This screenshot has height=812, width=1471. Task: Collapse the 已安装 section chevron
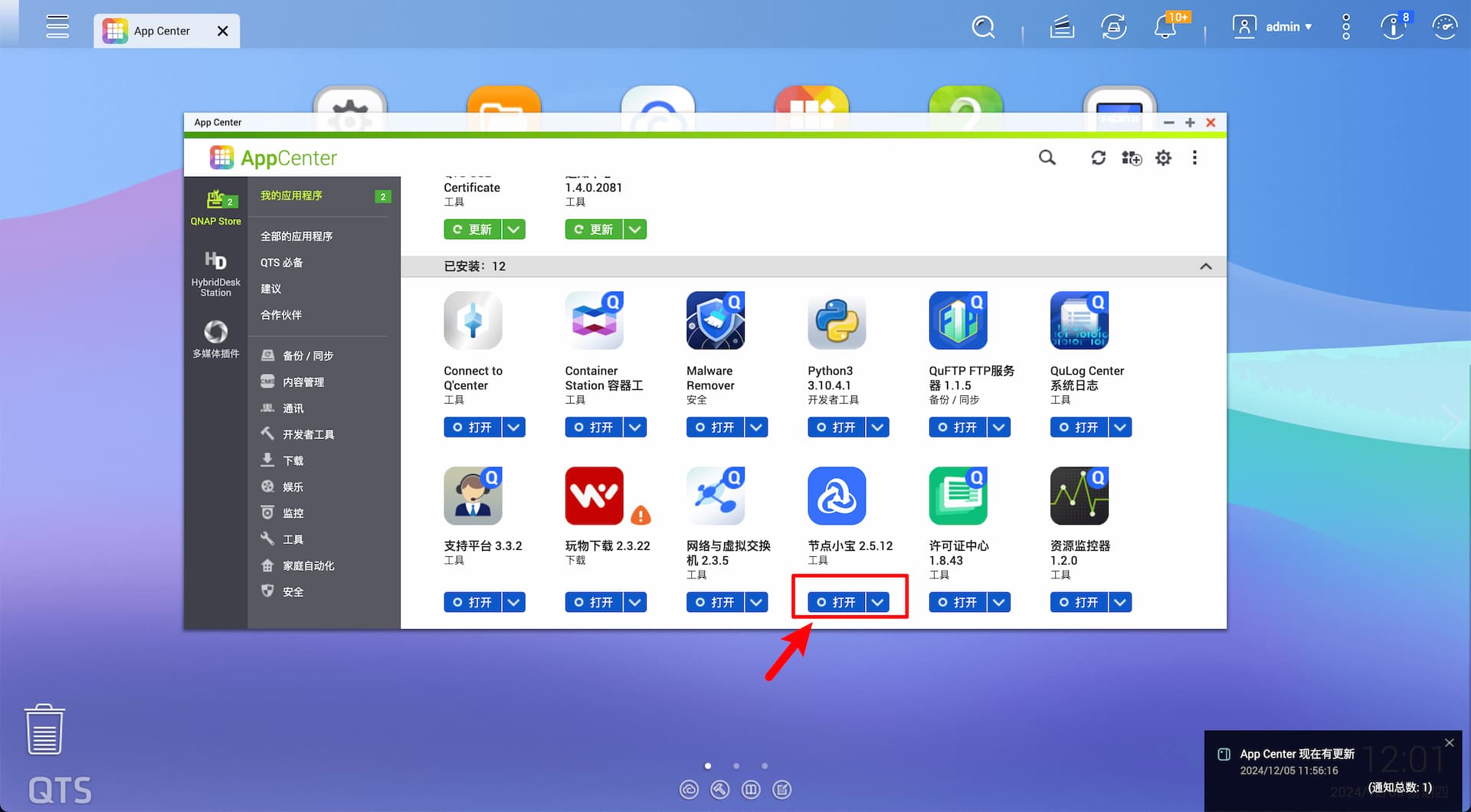click(1205, 267)
